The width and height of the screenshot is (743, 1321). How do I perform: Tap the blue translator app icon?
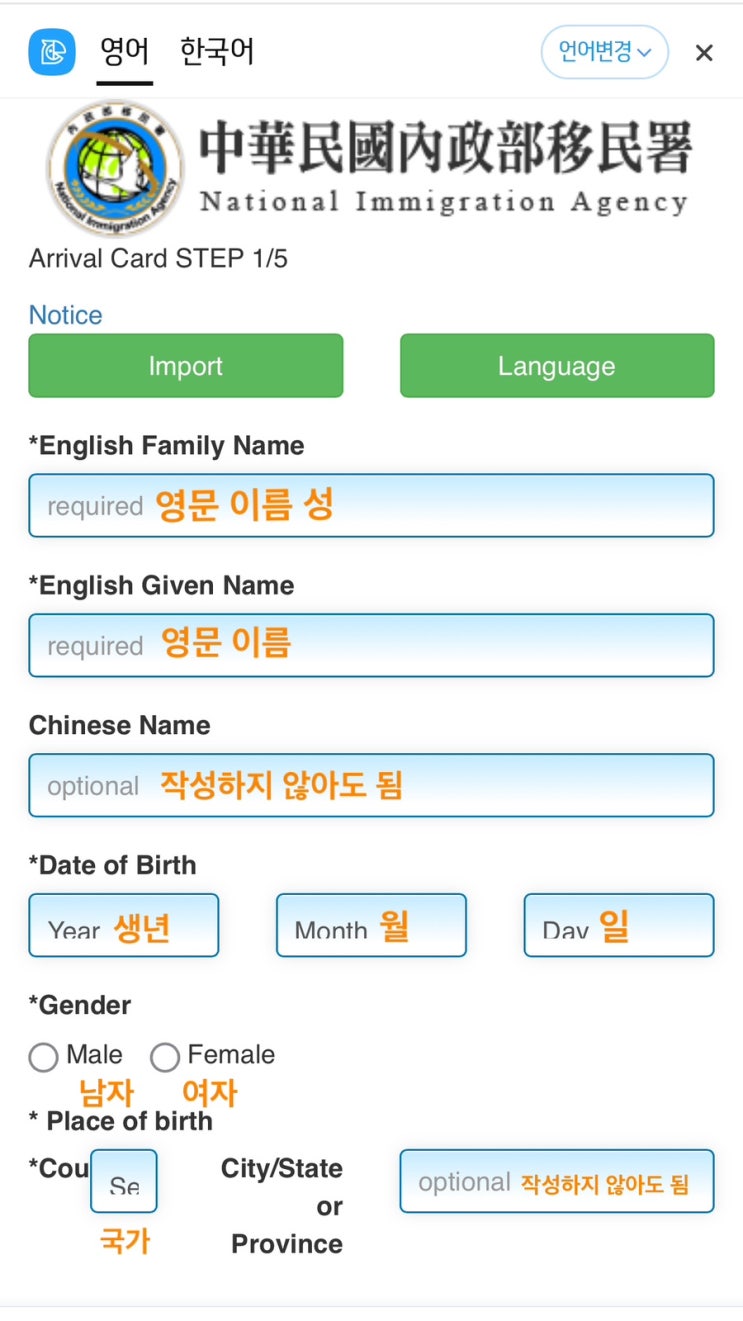(52, 52)
